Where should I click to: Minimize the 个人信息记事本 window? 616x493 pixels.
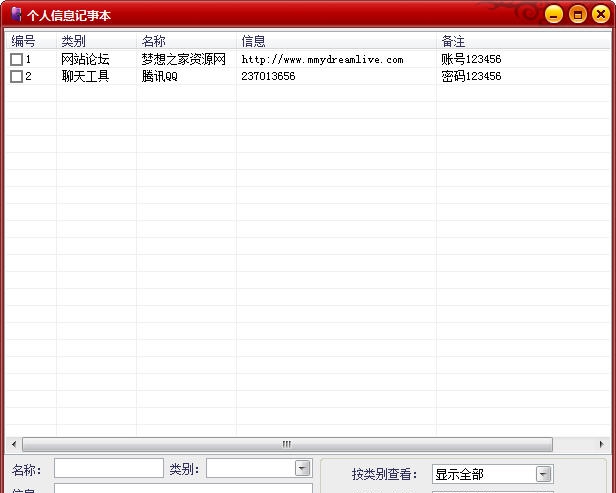[554, 15]
